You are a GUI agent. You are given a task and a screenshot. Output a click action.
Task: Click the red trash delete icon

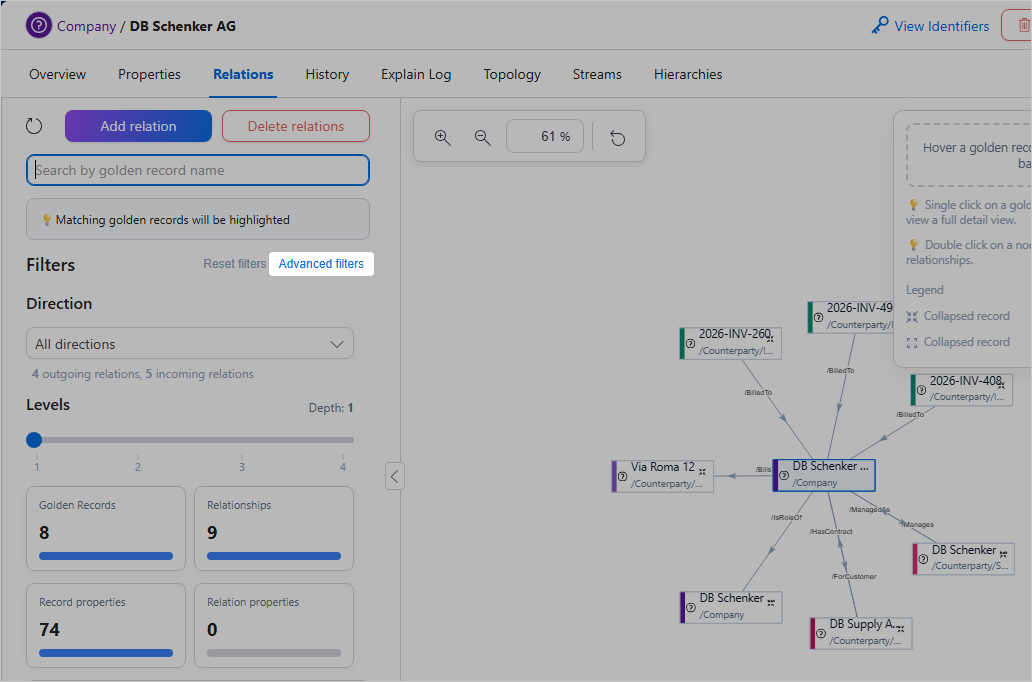click(1022, 26)
